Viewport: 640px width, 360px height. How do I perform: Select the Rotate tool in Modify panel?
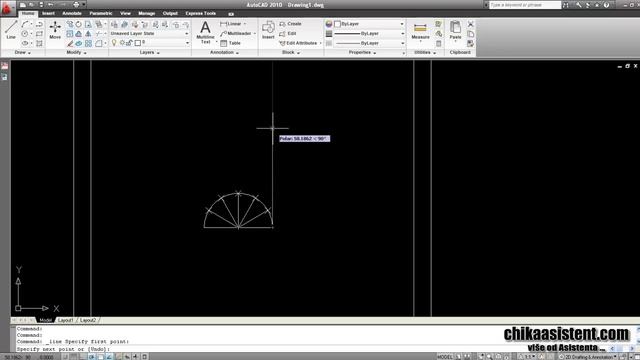tap(78, 24)
